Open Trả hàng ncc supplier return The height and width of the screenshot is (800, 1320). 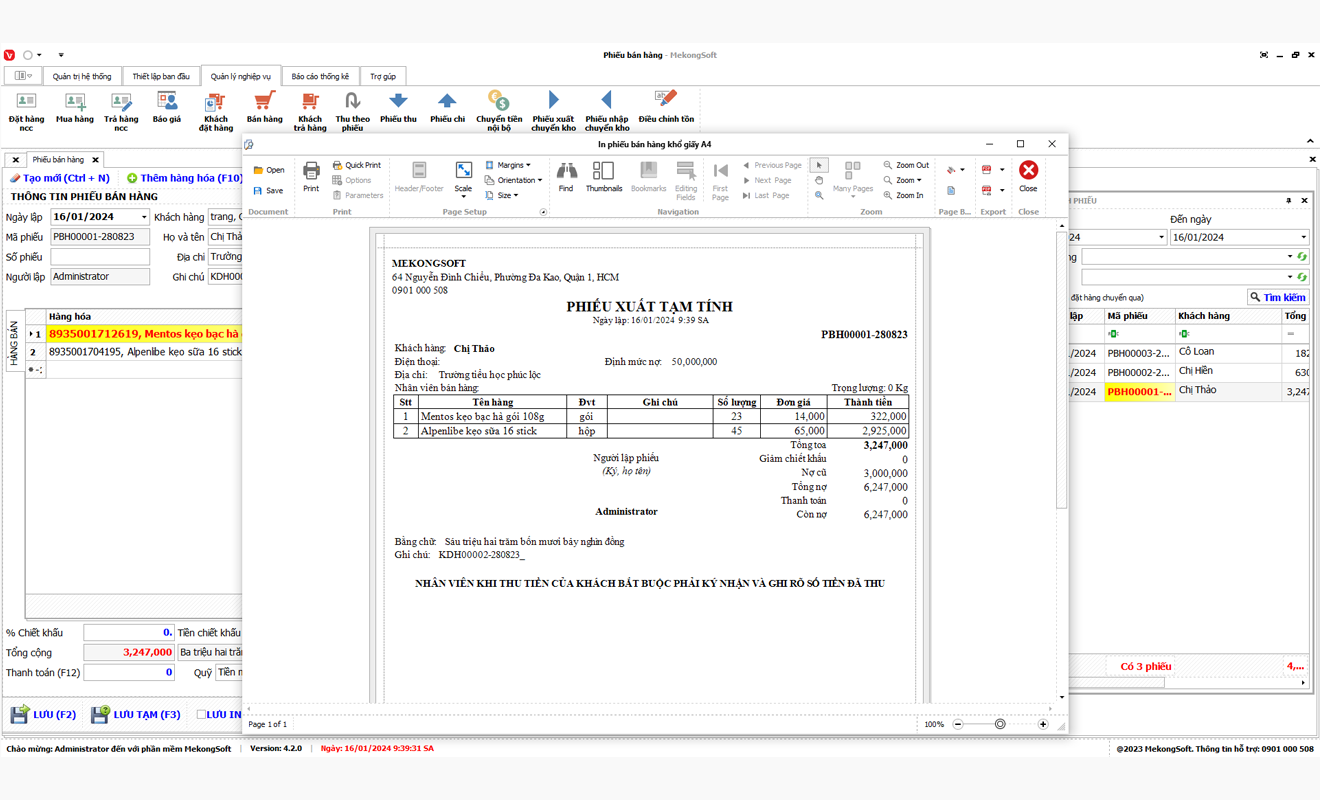point(121,112)
